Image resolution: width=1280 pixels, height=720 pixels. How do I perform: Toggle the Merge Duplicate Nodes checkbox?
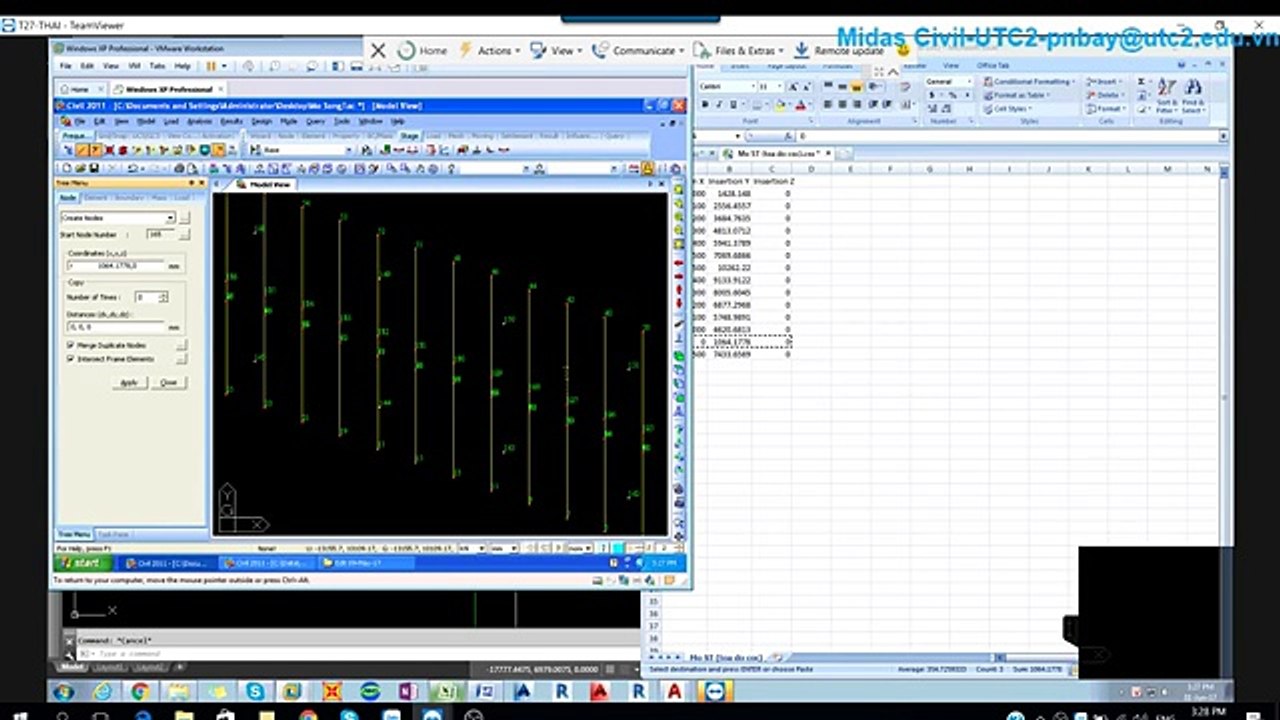[x=71, y=345]
